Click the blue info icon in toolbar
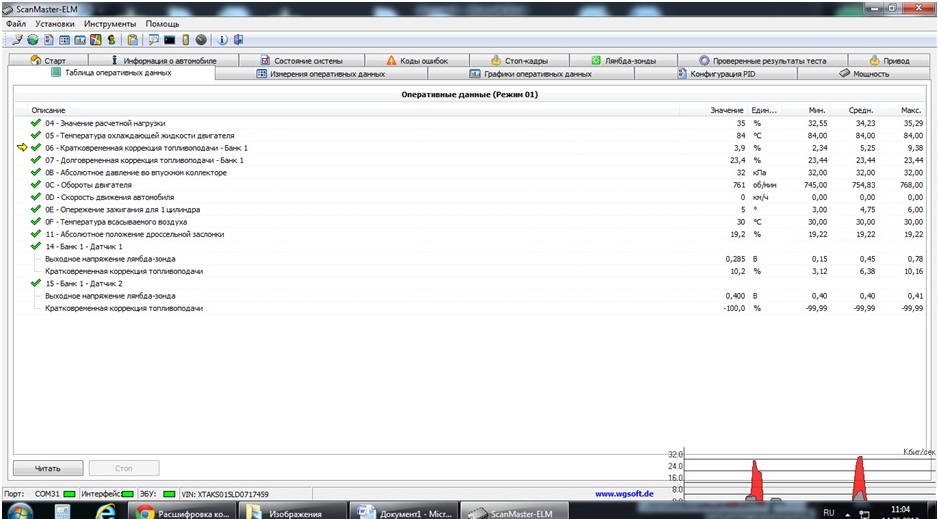This screenshot has height=519, width=938. coord(221,40)
